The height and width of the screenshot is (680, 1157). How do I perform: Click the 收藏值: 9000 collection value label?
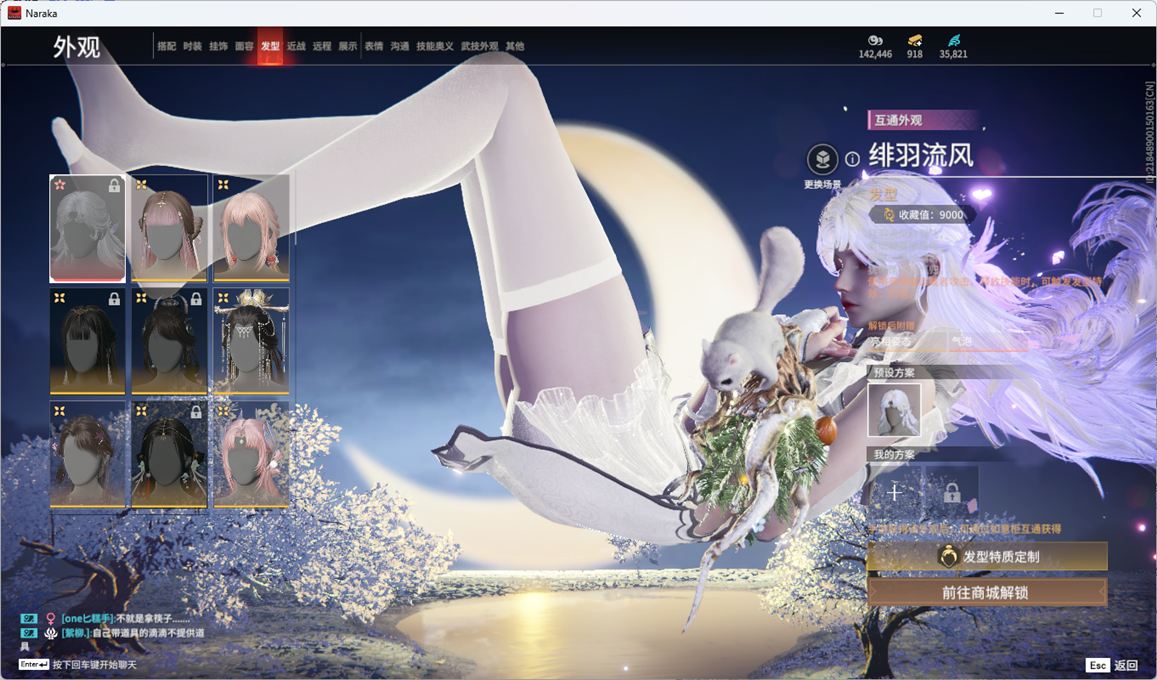click(x=922, y=215)
